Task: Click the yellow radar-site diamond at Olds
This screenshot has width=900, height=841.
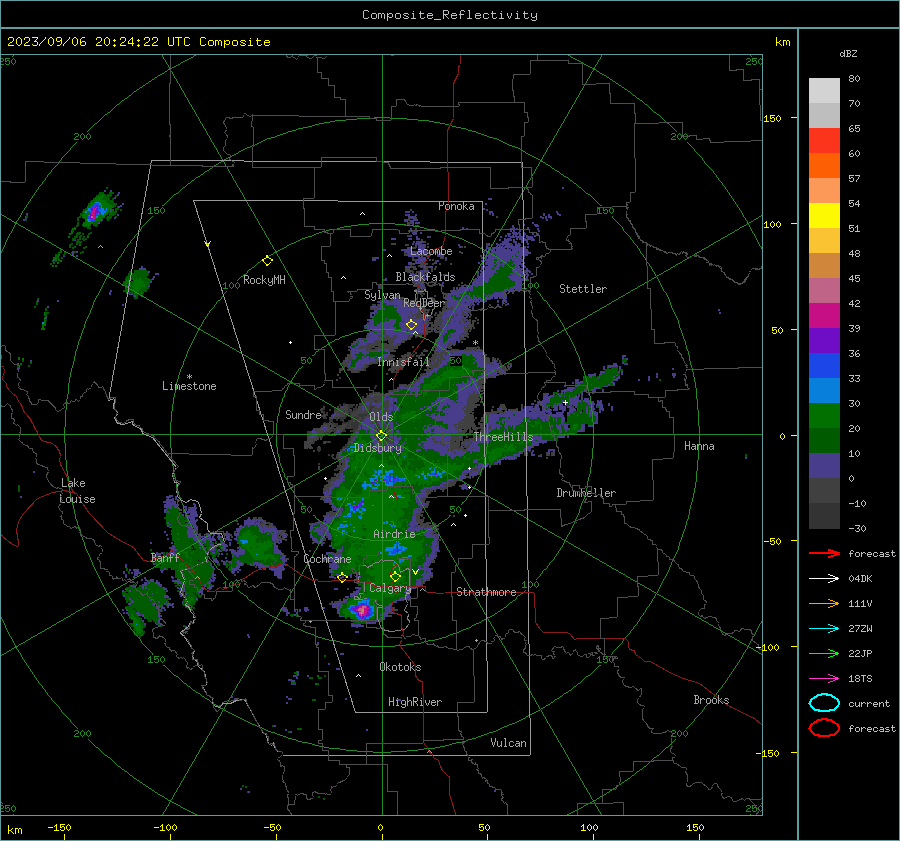Action: tap(381, 436)
